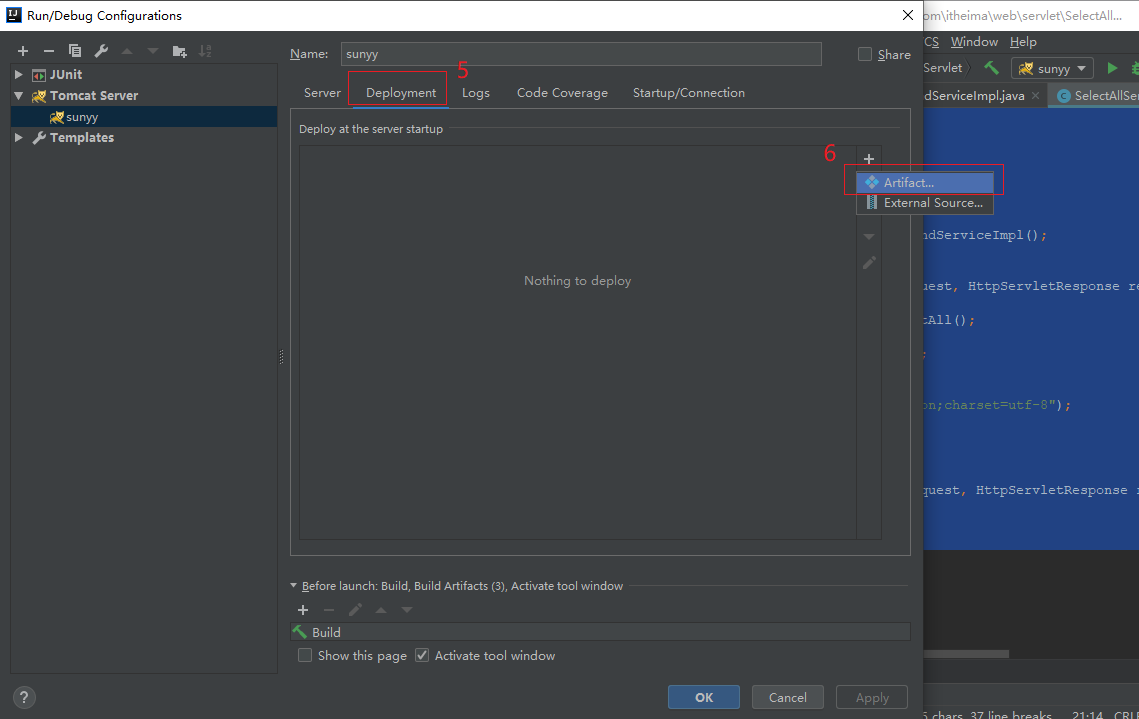This screenshot has width=1139, height=719.
Task: Open the sunyy run configuration dropdown
Action: [x=1053, y=68]
